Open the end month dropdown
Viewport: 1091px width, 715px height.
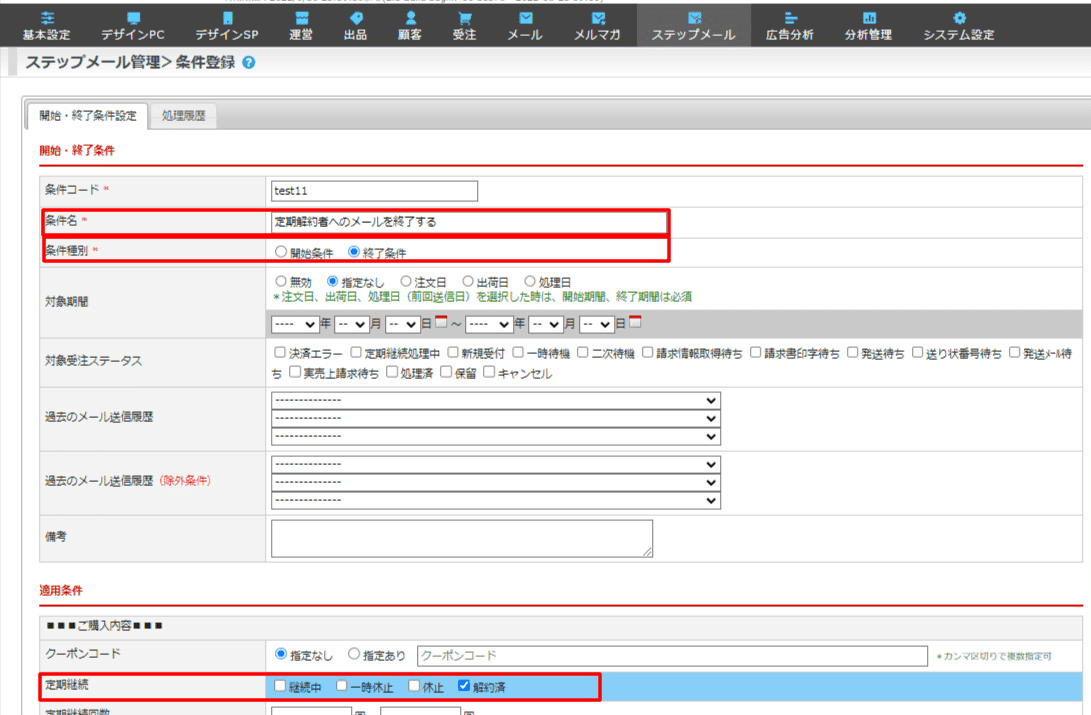pyautogui.click(x=546, y=324)
